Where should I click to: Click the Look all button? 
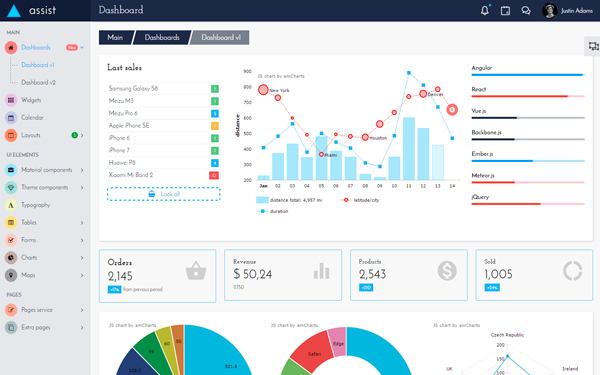164,194
